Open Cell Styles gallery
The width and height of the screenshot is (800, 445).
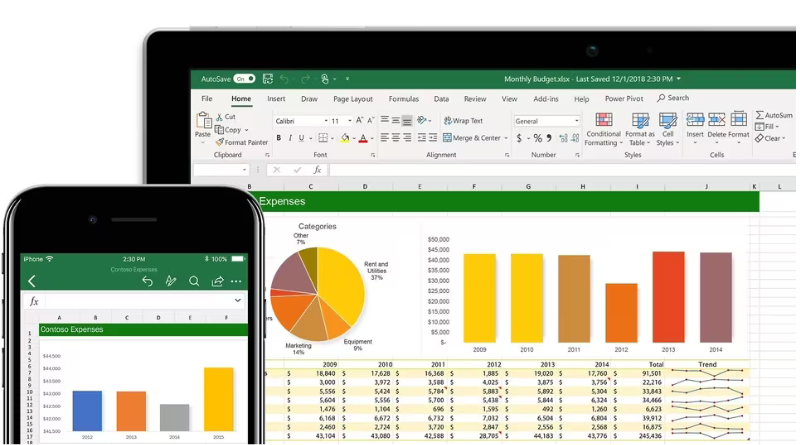click(667, 129)
